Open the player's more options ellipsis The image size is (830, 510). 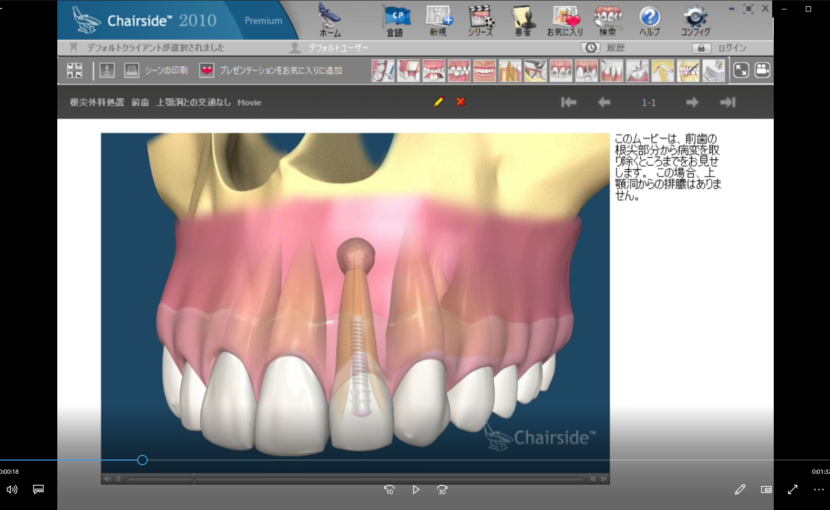click(818, 490)
